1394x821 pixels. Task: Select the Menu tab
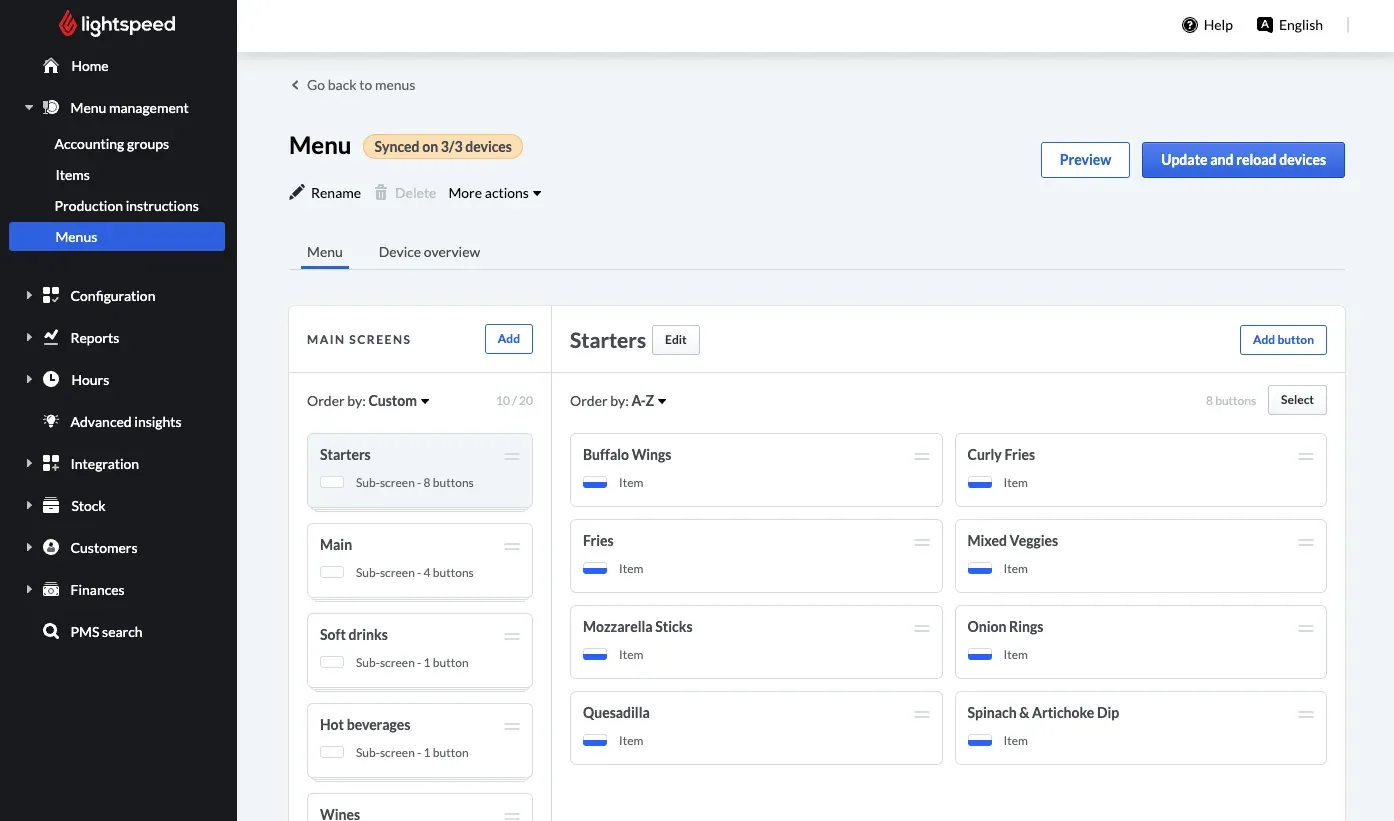pos(325,252)
